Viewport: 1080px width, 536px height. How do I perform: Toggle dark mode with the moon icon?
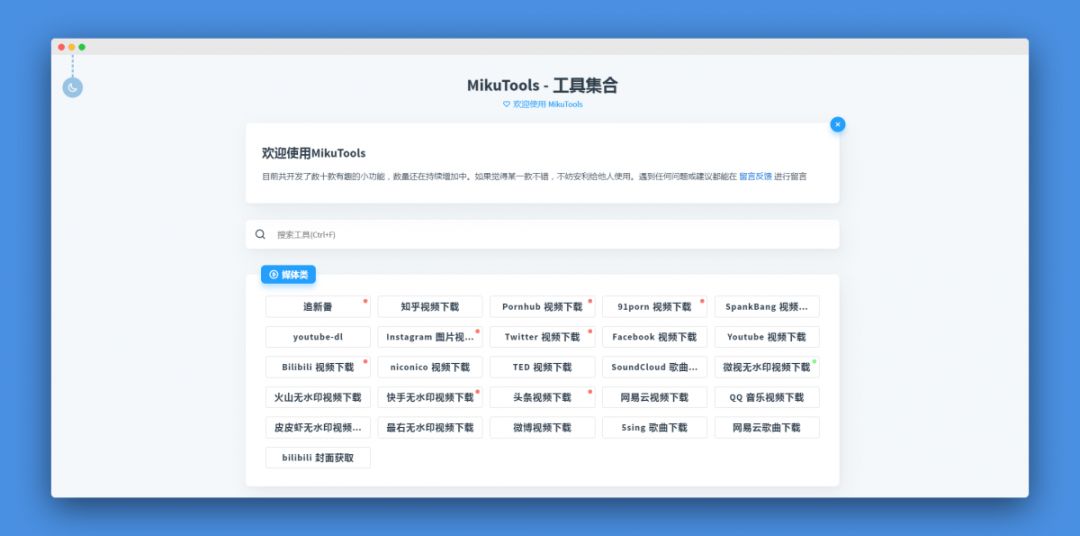72,87
